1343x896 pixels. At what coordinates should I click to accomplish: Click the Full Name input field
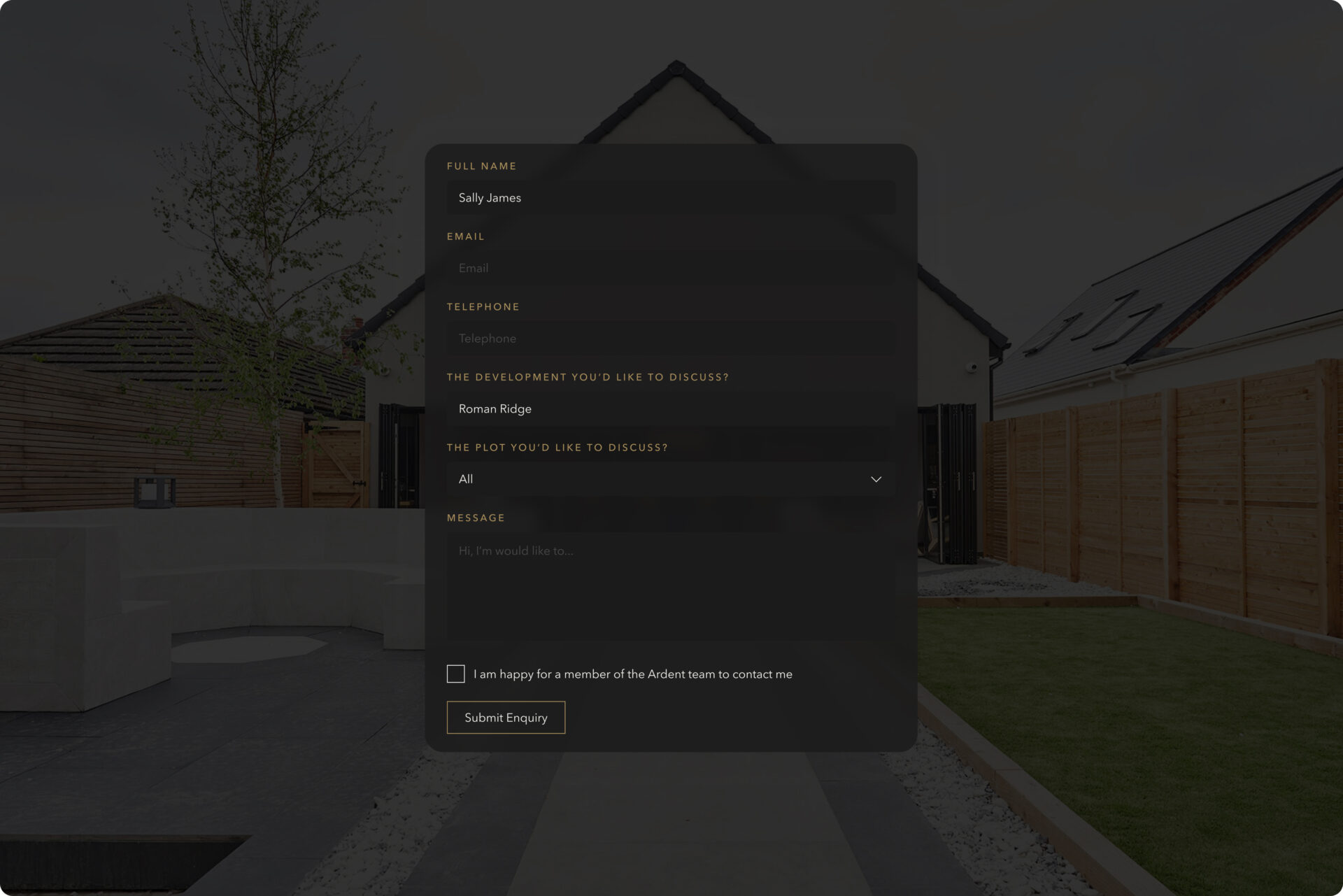[671, 197]
